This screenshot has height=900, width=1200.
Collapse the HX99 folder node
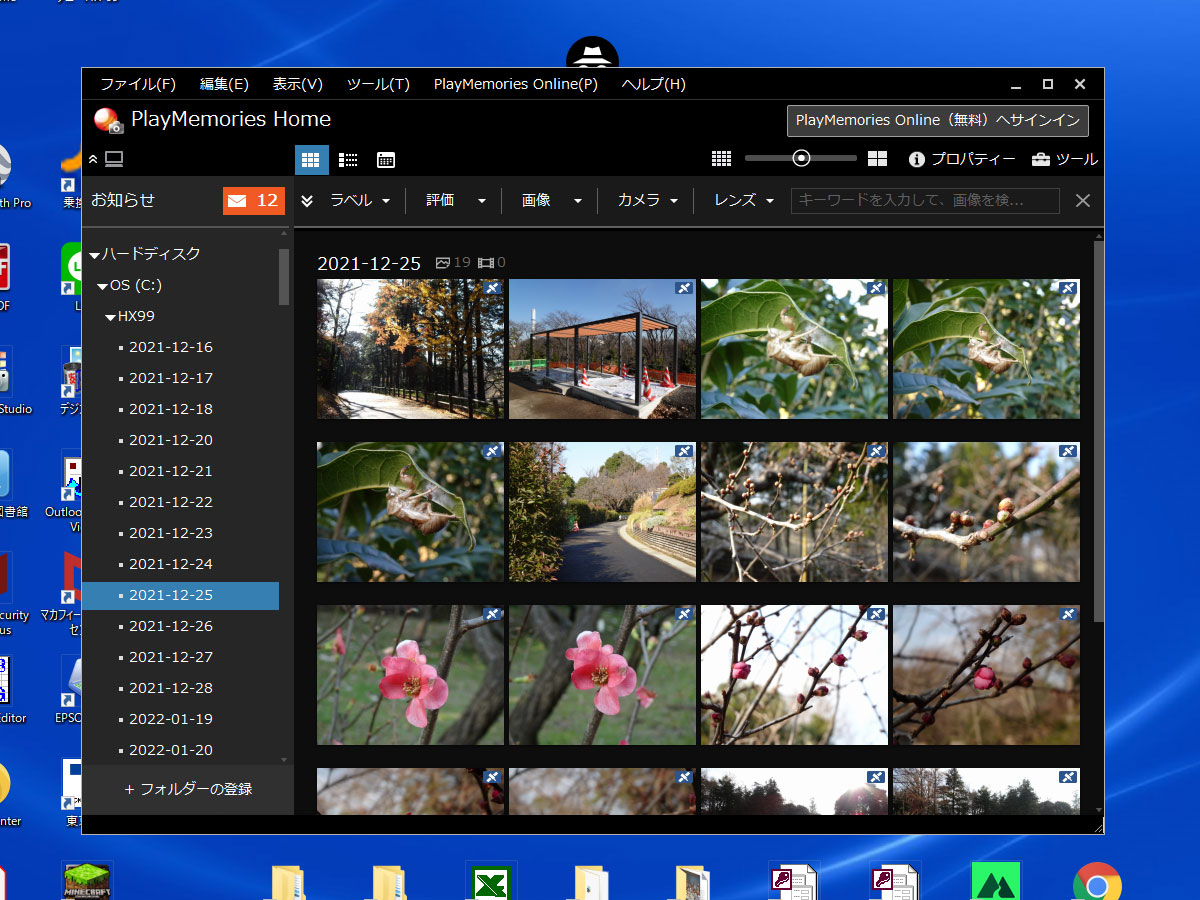(111, 317)
